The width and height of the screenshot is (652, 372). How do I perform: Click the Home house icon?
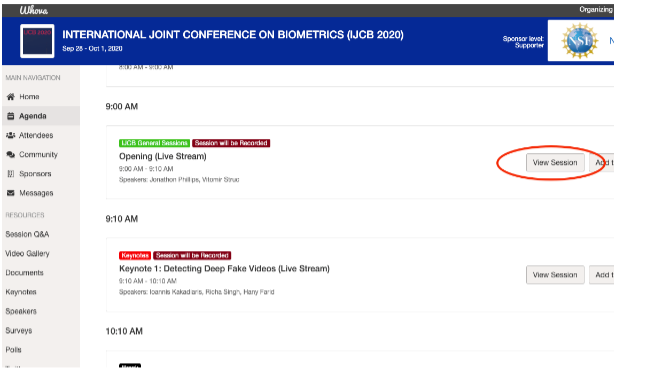(x=10, y=97)
